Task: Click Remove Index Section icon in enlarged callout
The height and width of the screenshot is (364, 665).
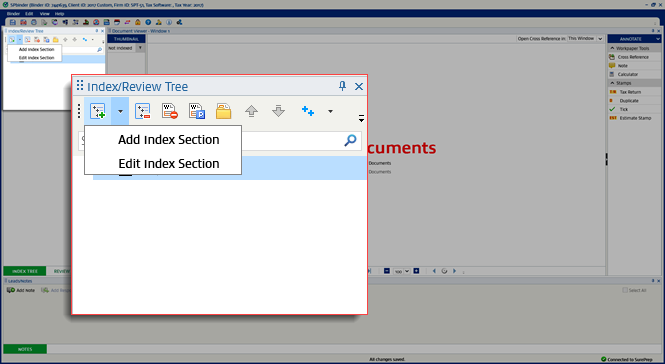Action: (x=142, y=111)
